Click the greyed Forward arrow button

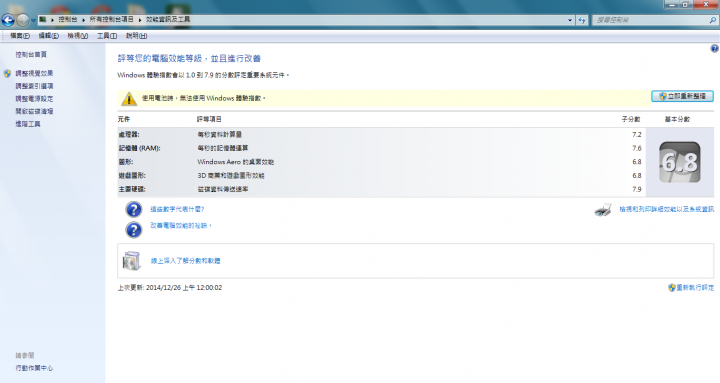[x=22, y=20]
